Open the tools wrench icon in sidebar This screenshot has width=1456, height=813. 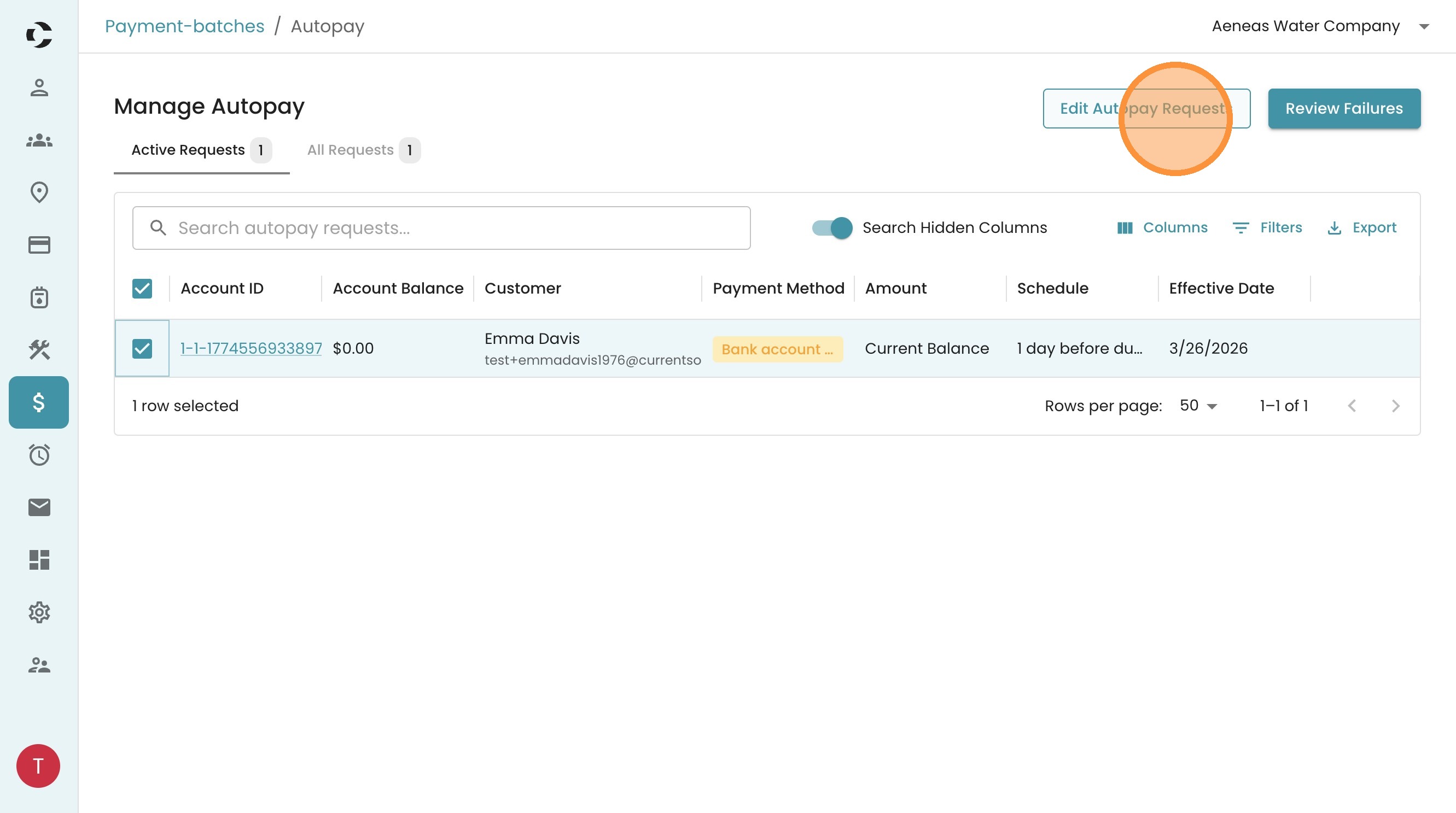pos(39,350)
